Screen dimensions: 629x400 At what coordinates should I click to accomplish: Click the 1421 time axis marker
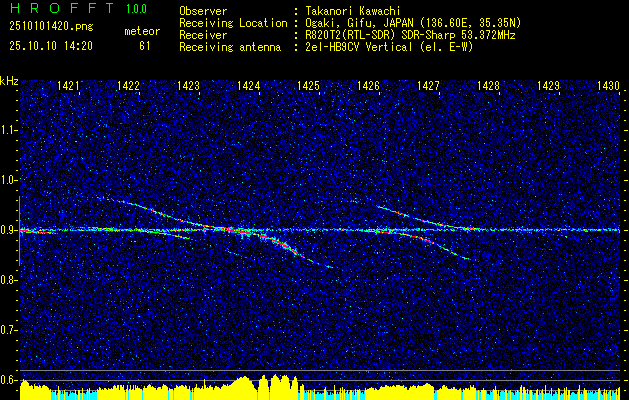click(68, 85)
